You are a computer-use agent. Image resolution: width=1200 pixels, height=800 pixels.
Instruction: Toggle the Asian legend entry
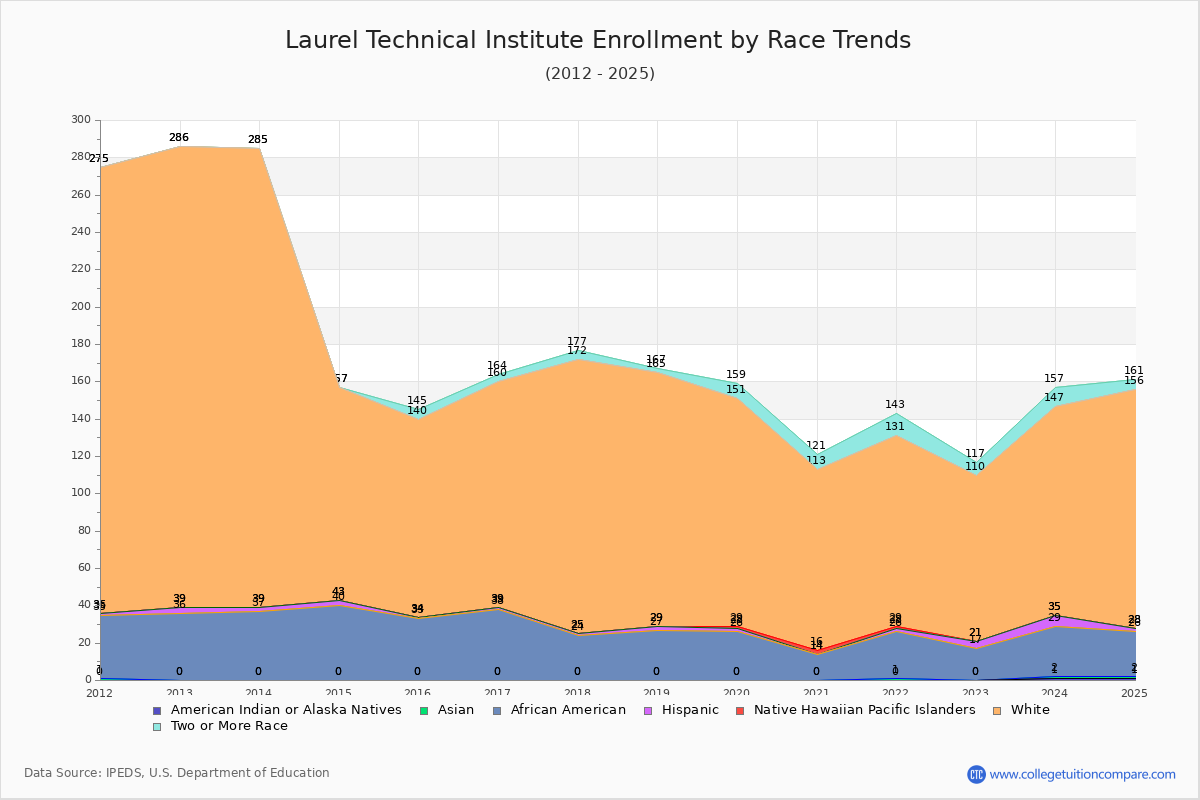[x=445, y=710]
